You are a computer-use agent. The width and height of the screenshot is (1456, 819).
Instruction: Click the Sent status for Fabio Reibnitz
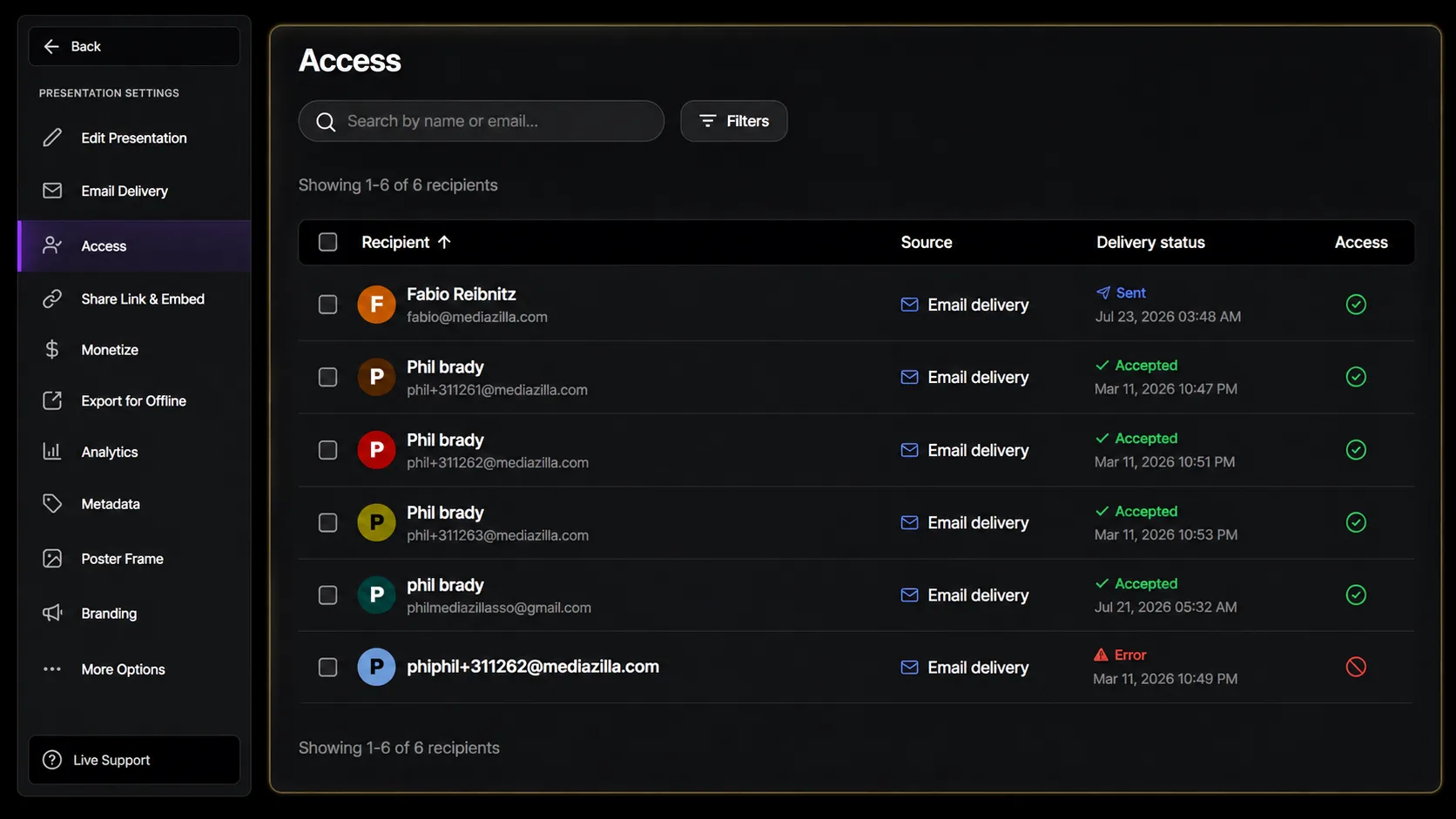pyautogui.click(x=1121, y=292)
